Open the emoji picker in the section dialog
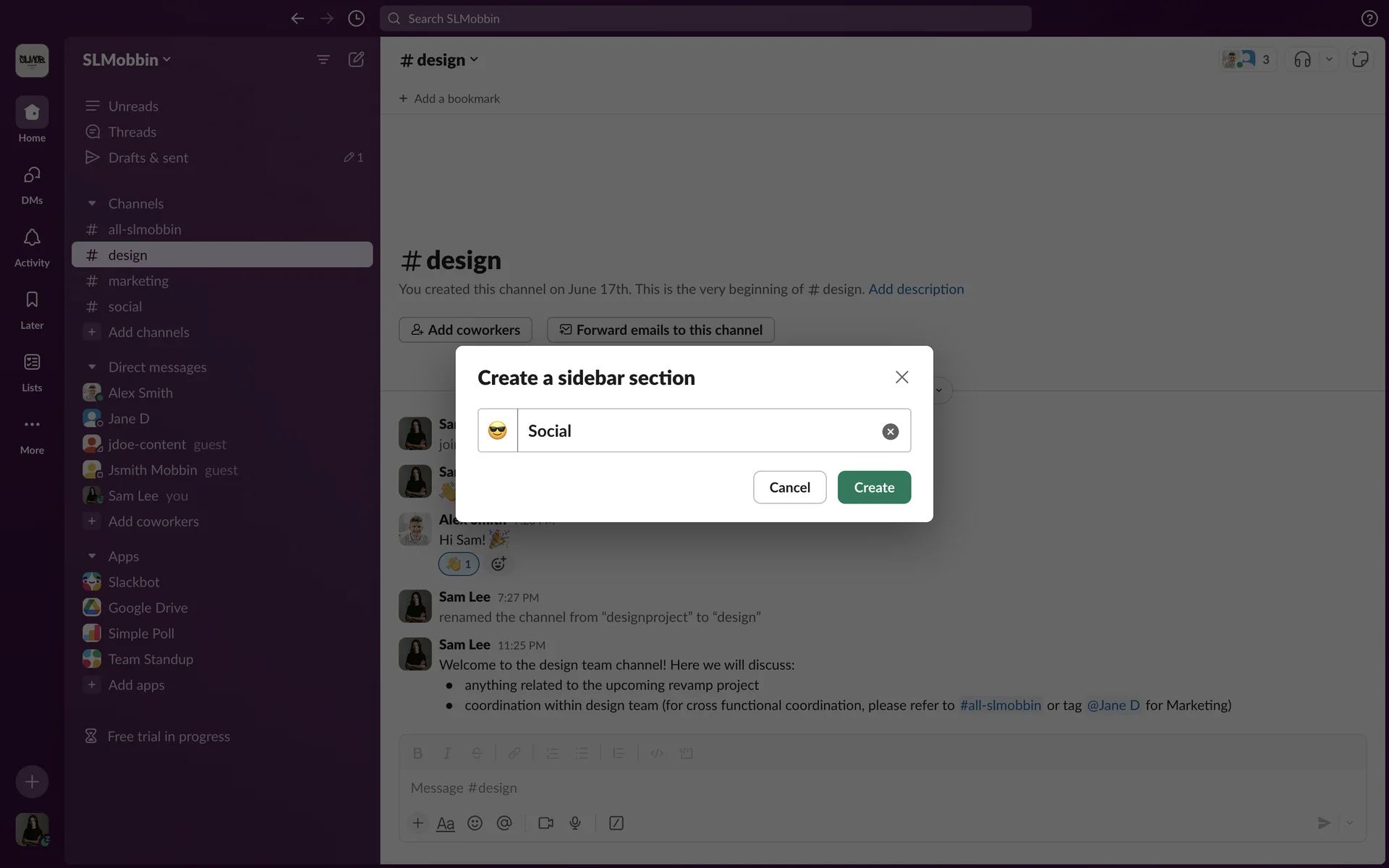This screenshot has height=868, width=1389. pyautogui.click(x=498, y=431)
